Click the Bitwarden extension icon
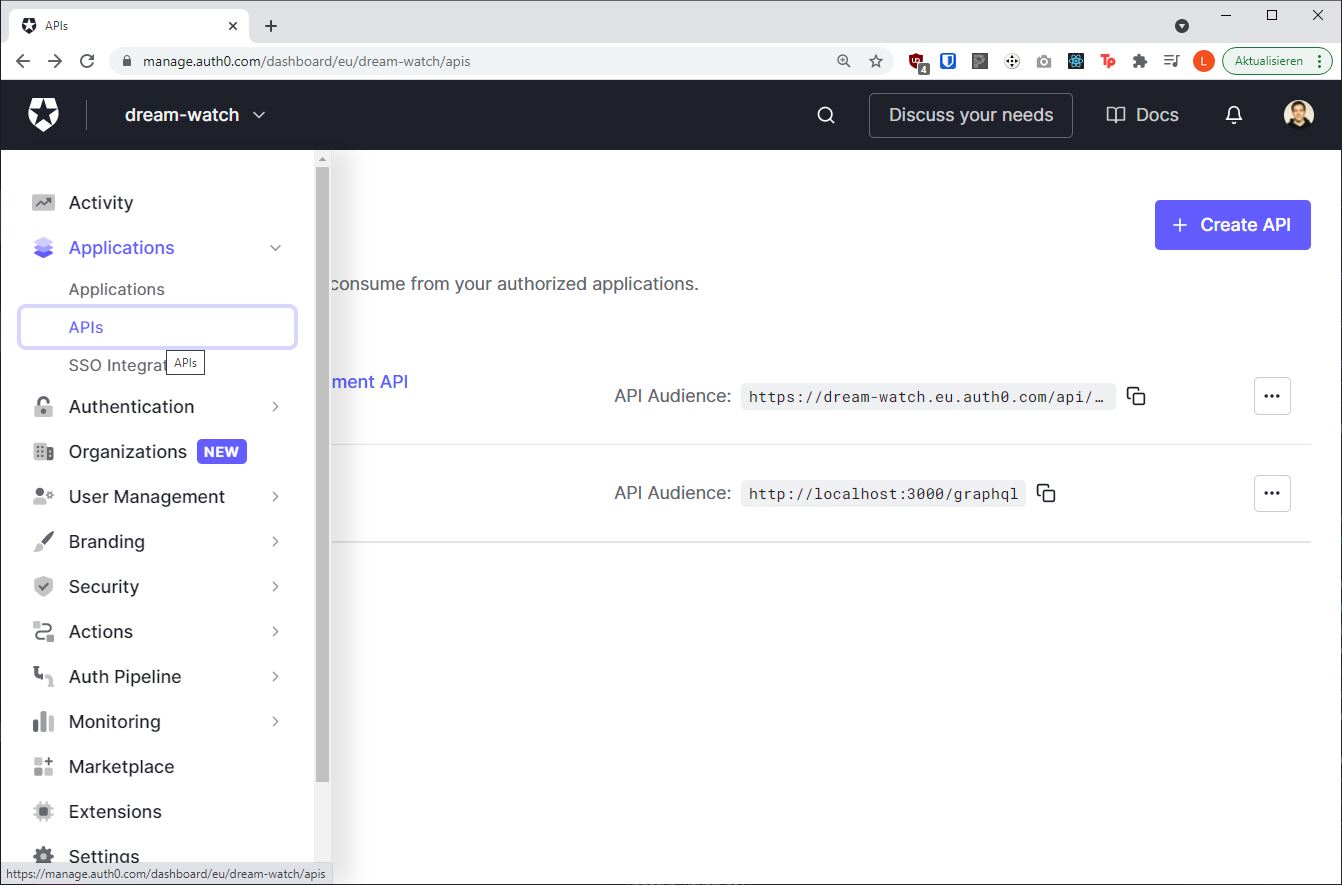This screenshot has width=1342, height=885. point(948,61)
